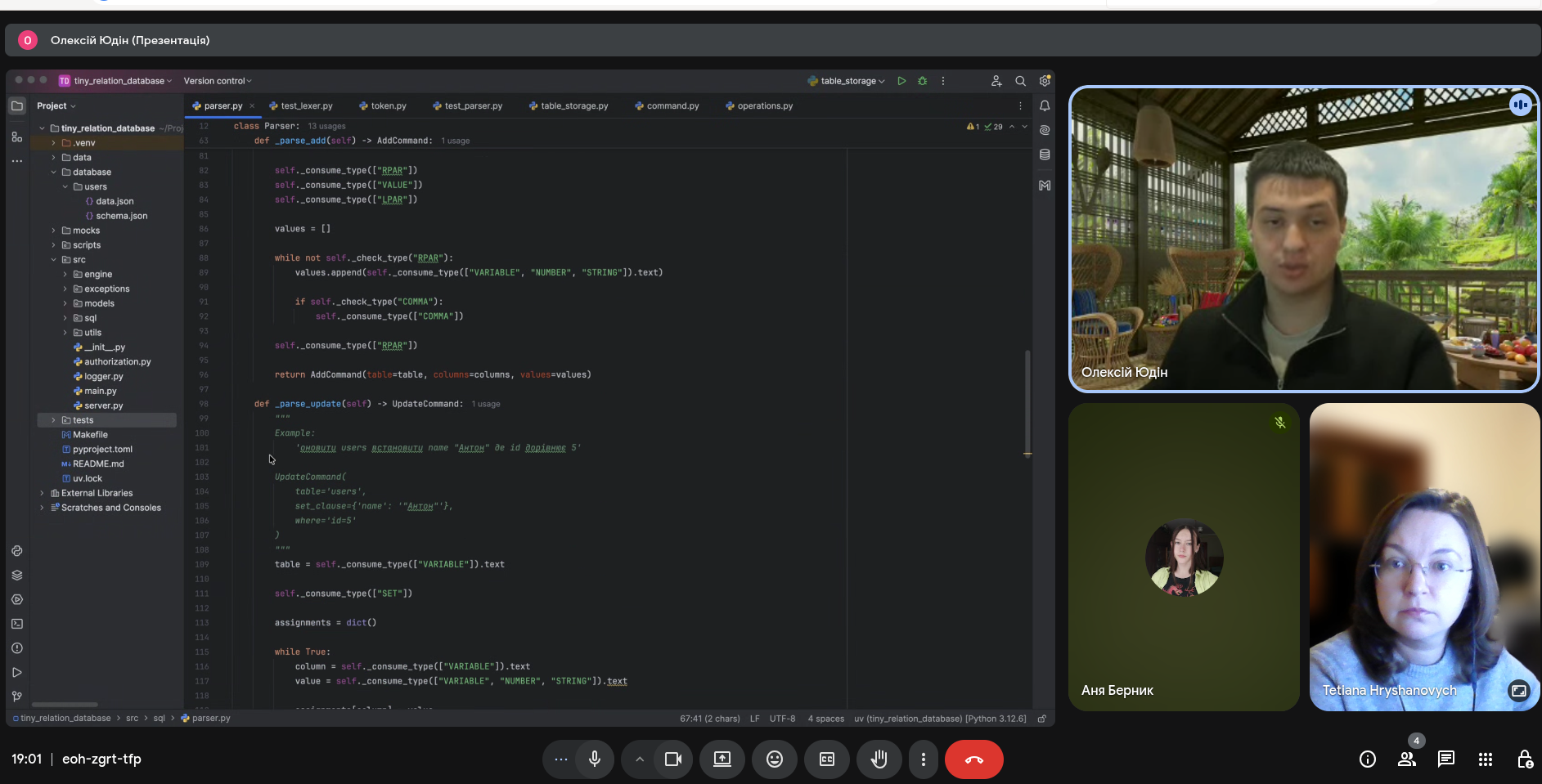The width and height of the screenshot is (1542, 784).
Task: Mute the microphone
Action: coord(595,759)
